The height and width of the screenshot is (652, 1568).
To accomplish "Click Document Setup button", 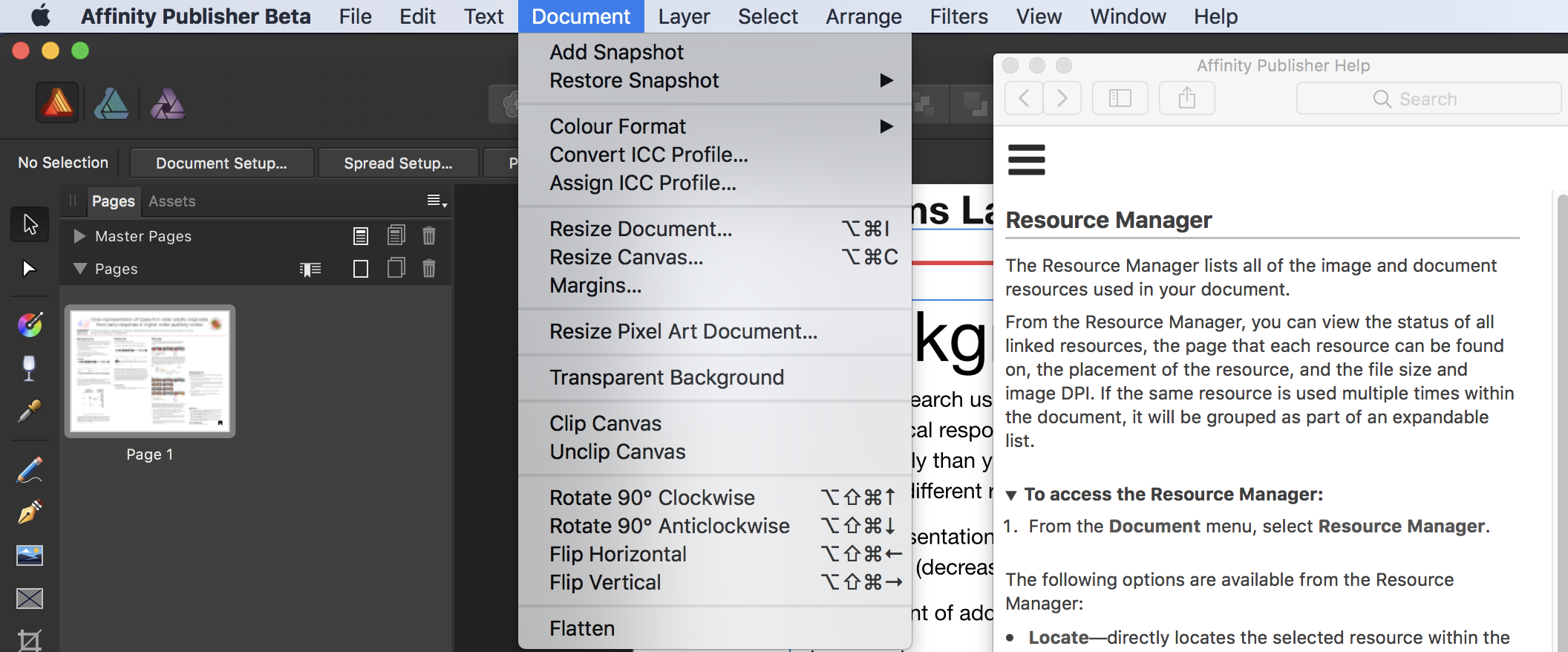I will point(221,163).
